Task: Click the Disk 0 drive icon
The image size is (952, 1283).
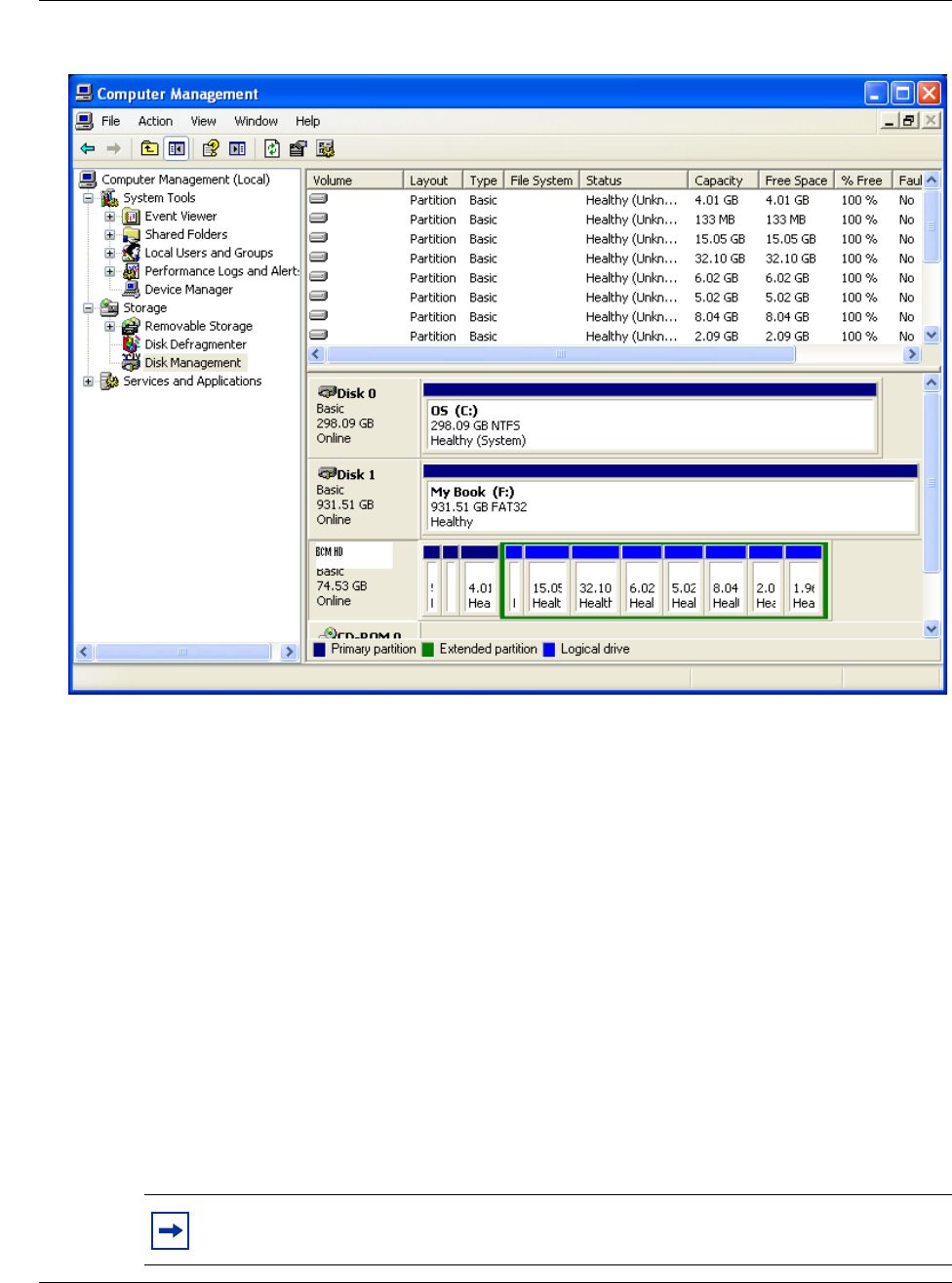Action: (327, 392)
